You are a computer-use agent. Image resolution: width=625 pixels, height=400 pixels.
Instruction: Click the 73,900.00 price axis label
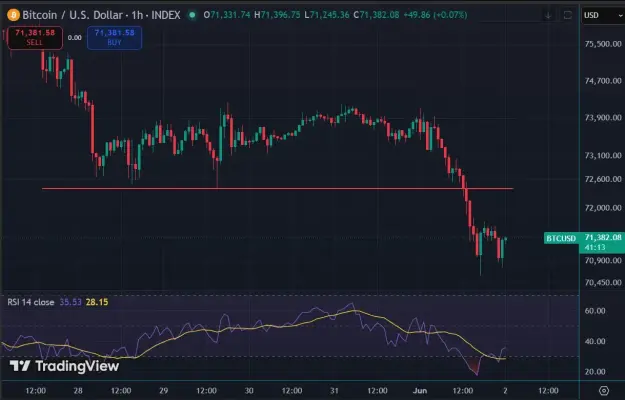(603, 118)
